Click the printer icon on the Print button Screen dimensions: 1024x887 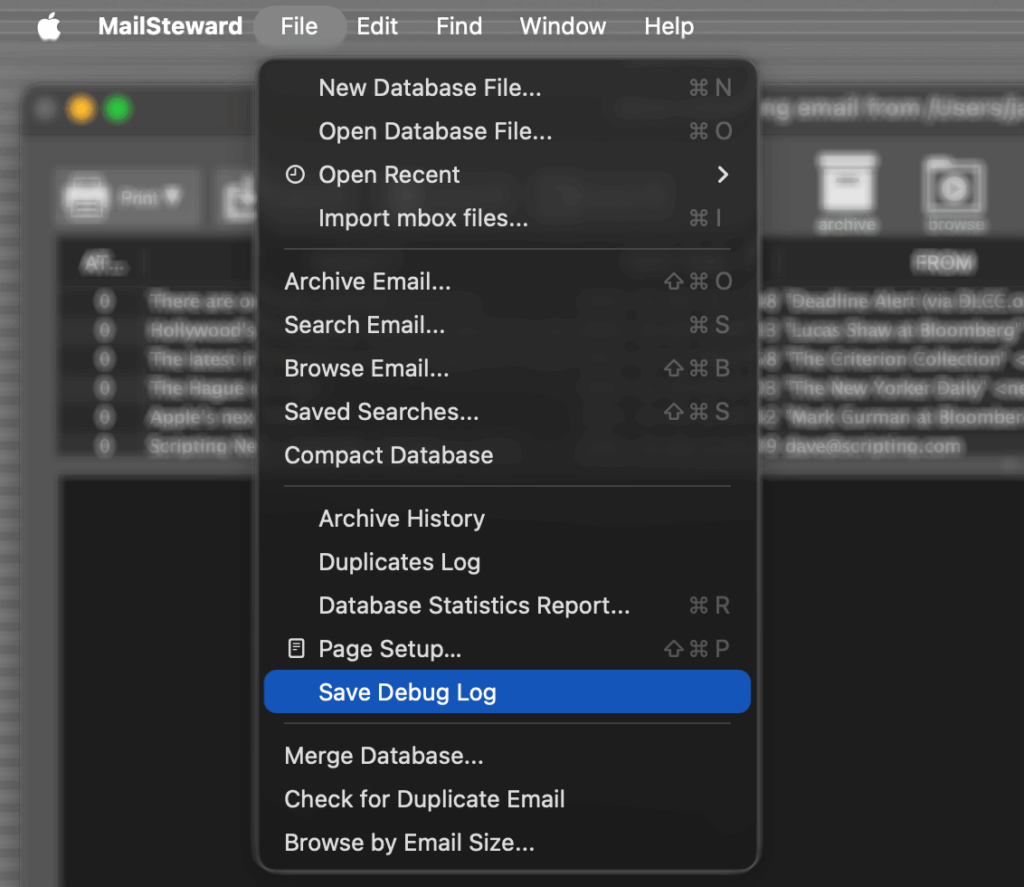coord(87,196)
